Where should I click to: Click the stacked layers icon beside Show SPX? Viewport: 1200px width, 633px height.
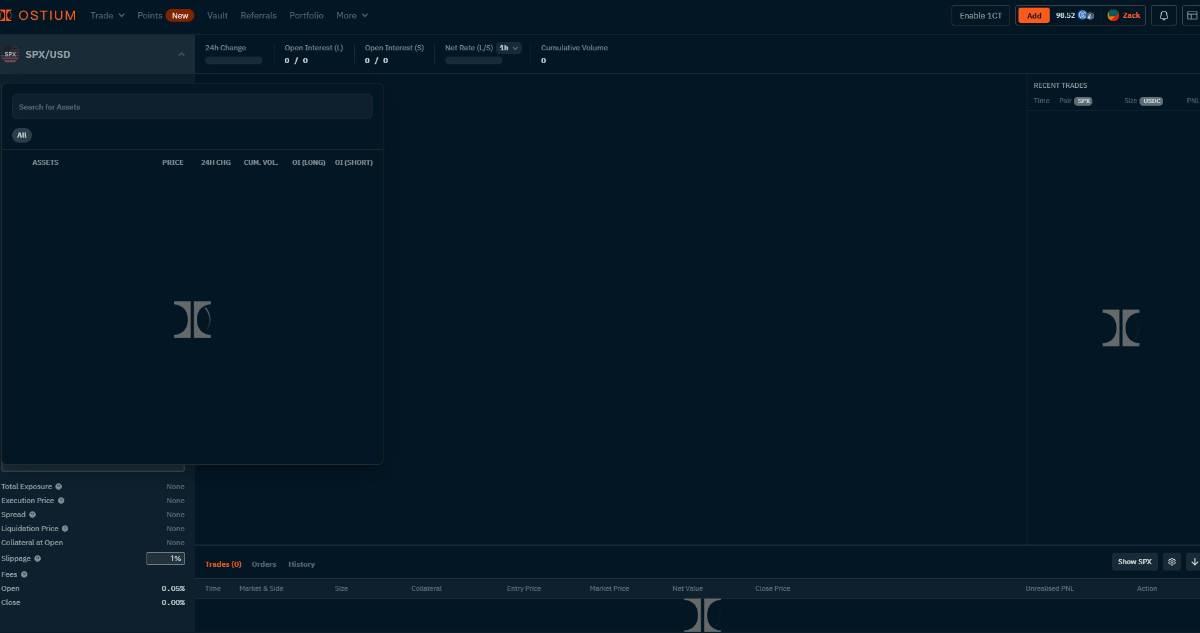[1172, 562]
